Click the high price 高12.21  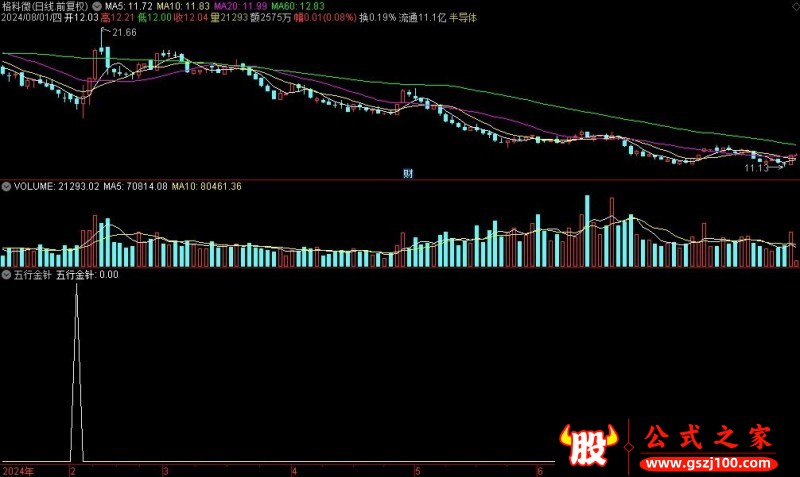(118, 18)
